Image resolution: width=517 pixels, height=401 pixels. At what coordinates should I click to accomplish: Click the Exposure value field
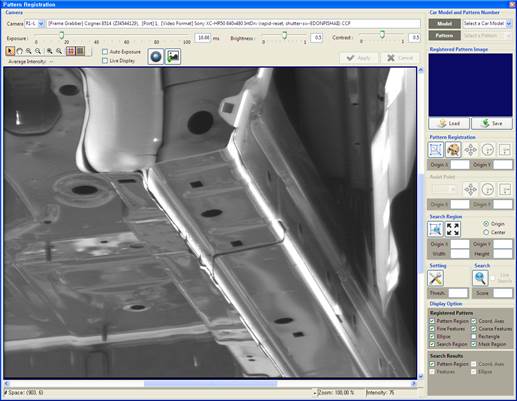203,38
